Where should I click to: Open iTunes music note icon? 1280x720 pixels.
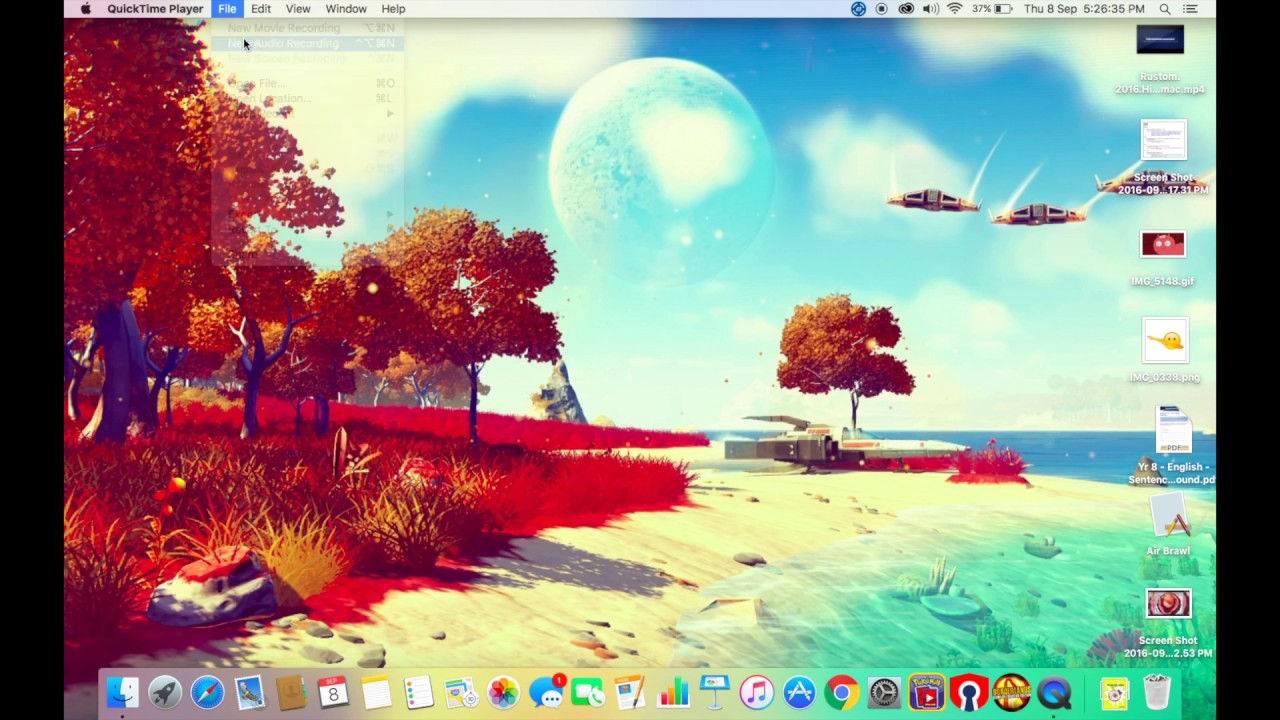tap(757, 692)
